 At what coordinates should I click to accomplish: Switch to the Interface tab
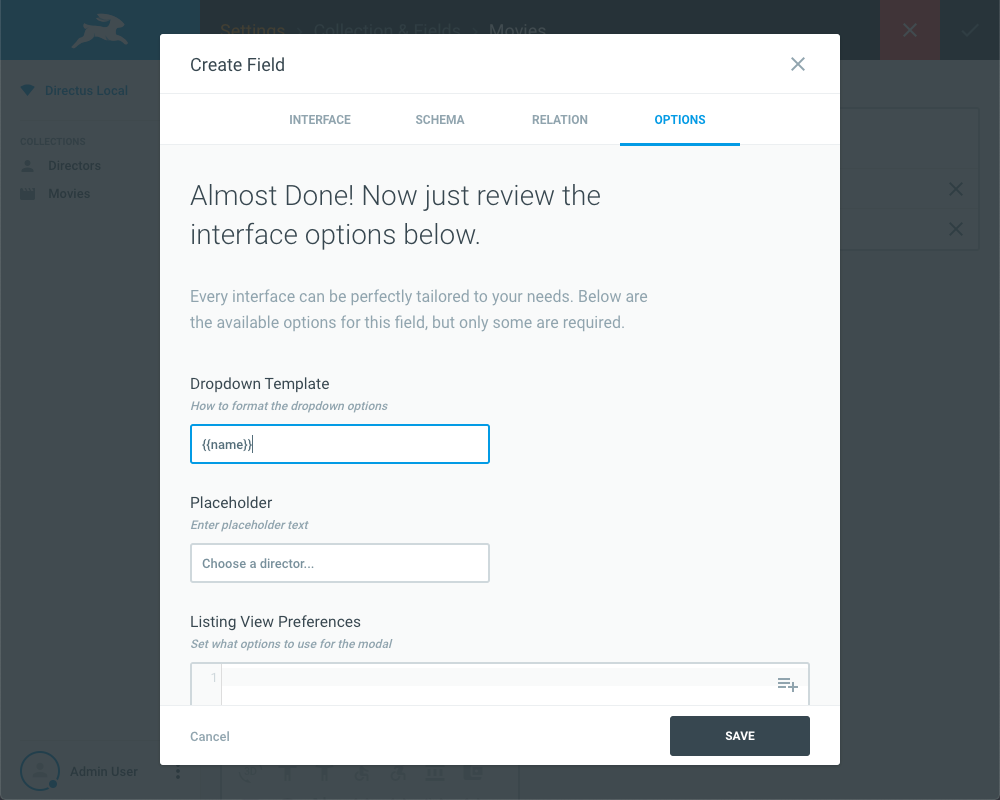pos(320,120)
